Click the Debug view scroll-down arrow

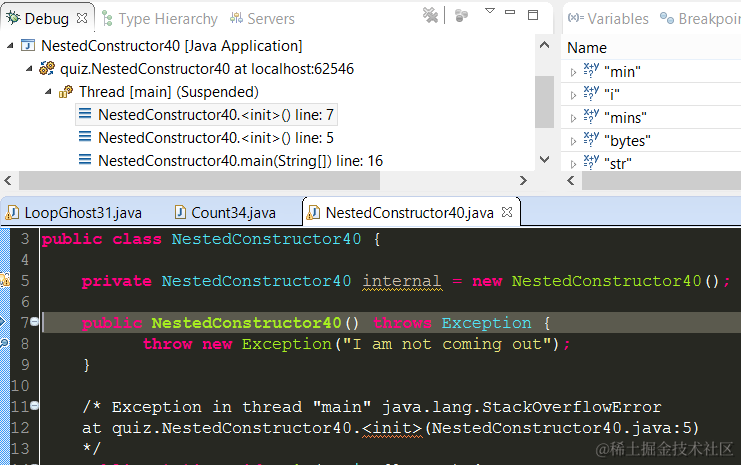(x=544, y=159)
